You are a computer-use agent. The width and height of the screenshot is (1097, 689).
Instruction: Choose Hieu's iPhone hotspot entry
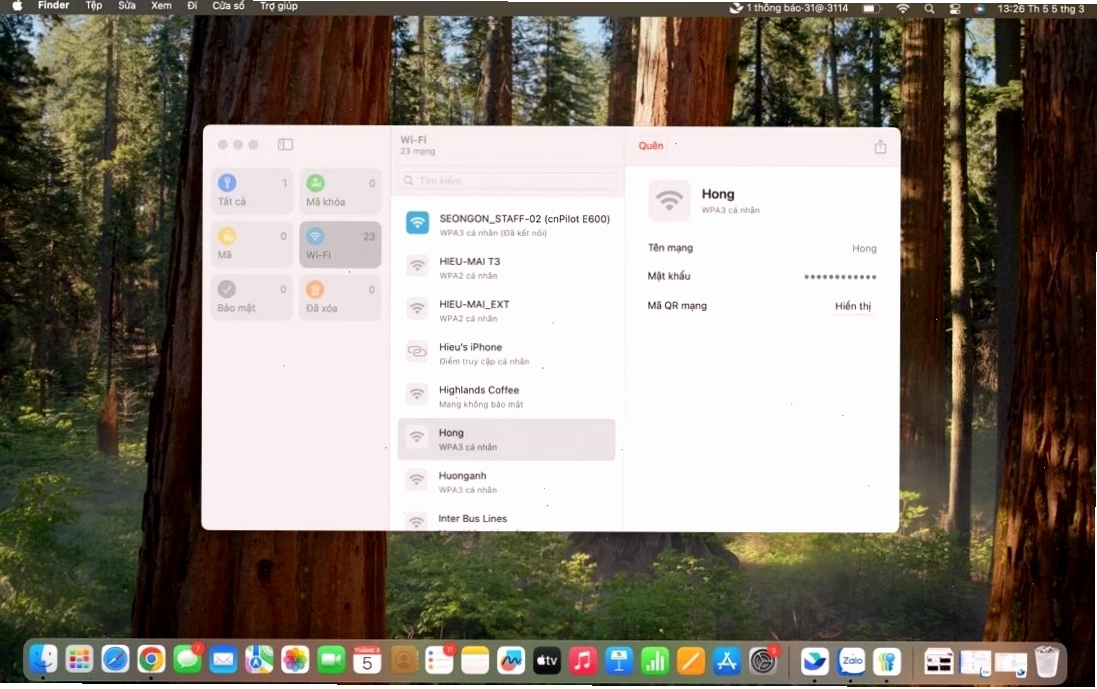[507, 353]
